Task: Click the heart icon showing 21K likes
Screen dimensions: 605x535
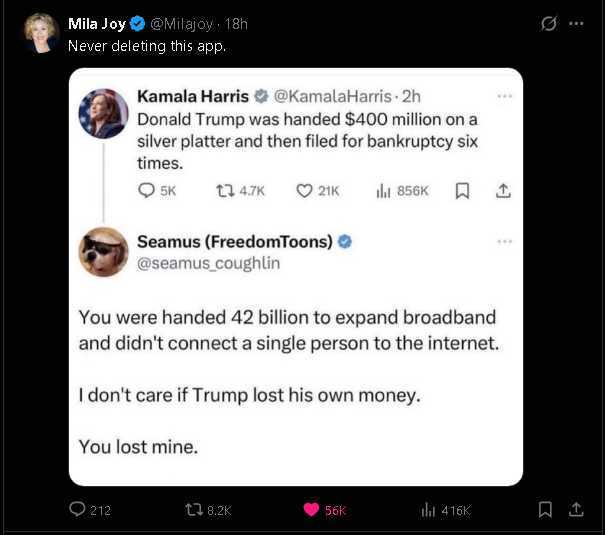Action: [x=306, y=190]
